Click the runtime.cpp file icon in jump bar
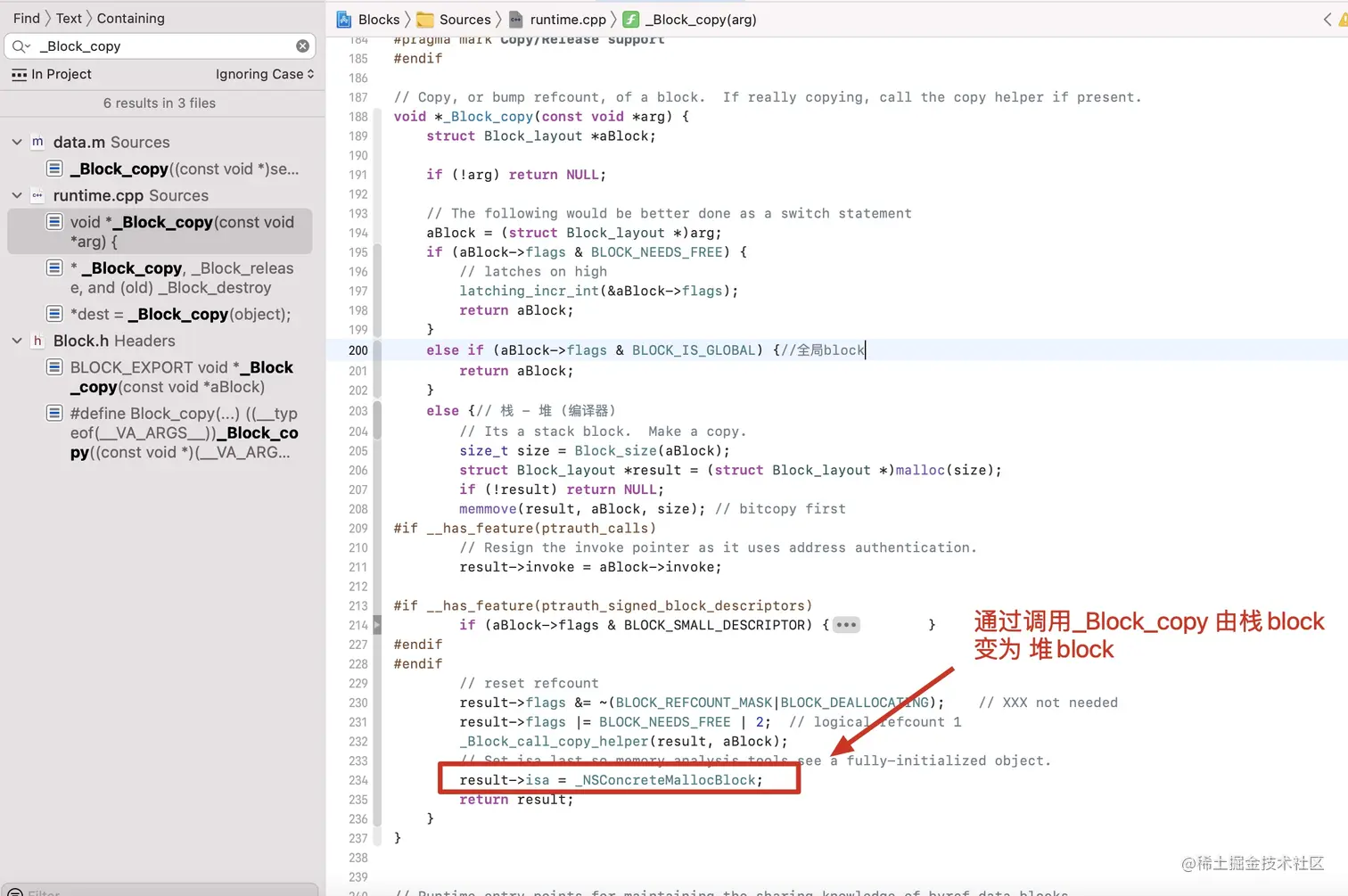 [515, 19]
